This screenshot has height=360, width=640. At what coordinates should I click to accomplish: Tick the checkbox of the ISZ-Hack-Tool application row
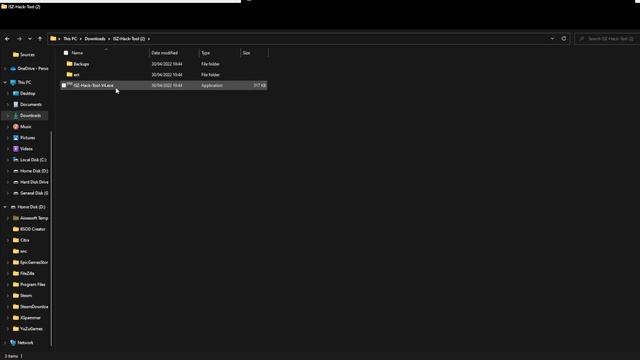64,86
